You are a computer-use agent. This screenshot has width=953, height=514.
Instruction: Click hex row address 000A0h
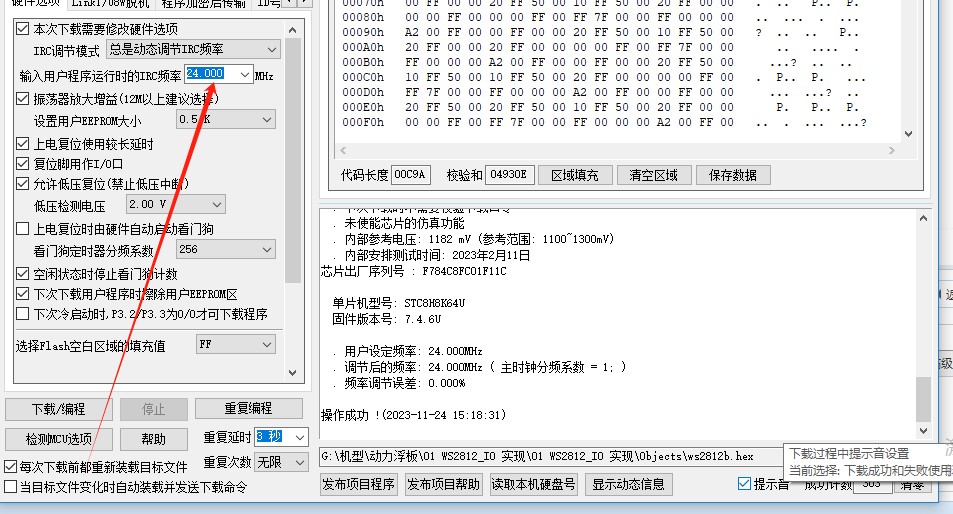pyautogui.click(x=363, y=47)
